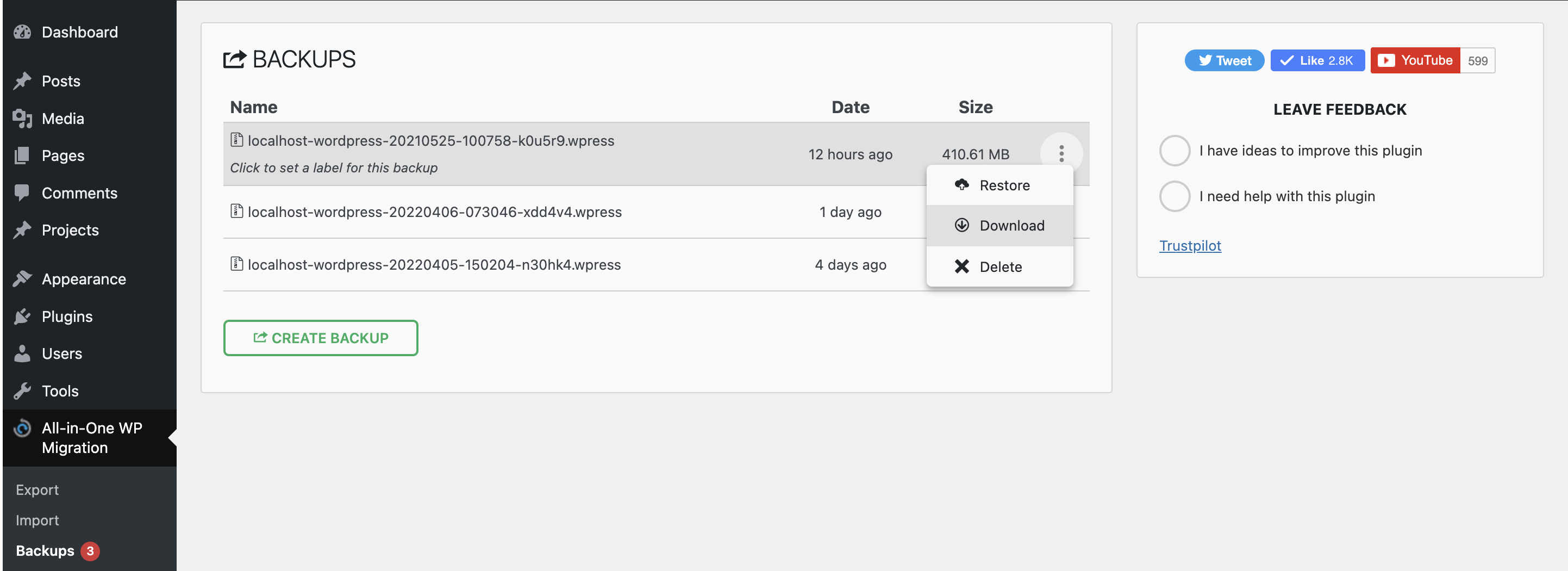Click the YouTube subscribe button
Image resolution: width=1568 pixels, height=571 pixels.
click(x=1415, y=60)
